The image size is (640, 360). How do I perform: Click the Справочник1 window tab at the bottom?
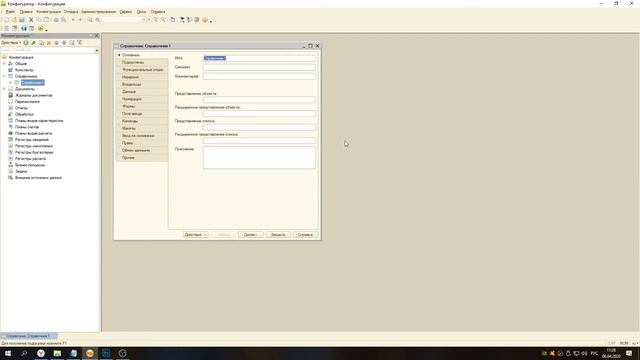(29, 336)
